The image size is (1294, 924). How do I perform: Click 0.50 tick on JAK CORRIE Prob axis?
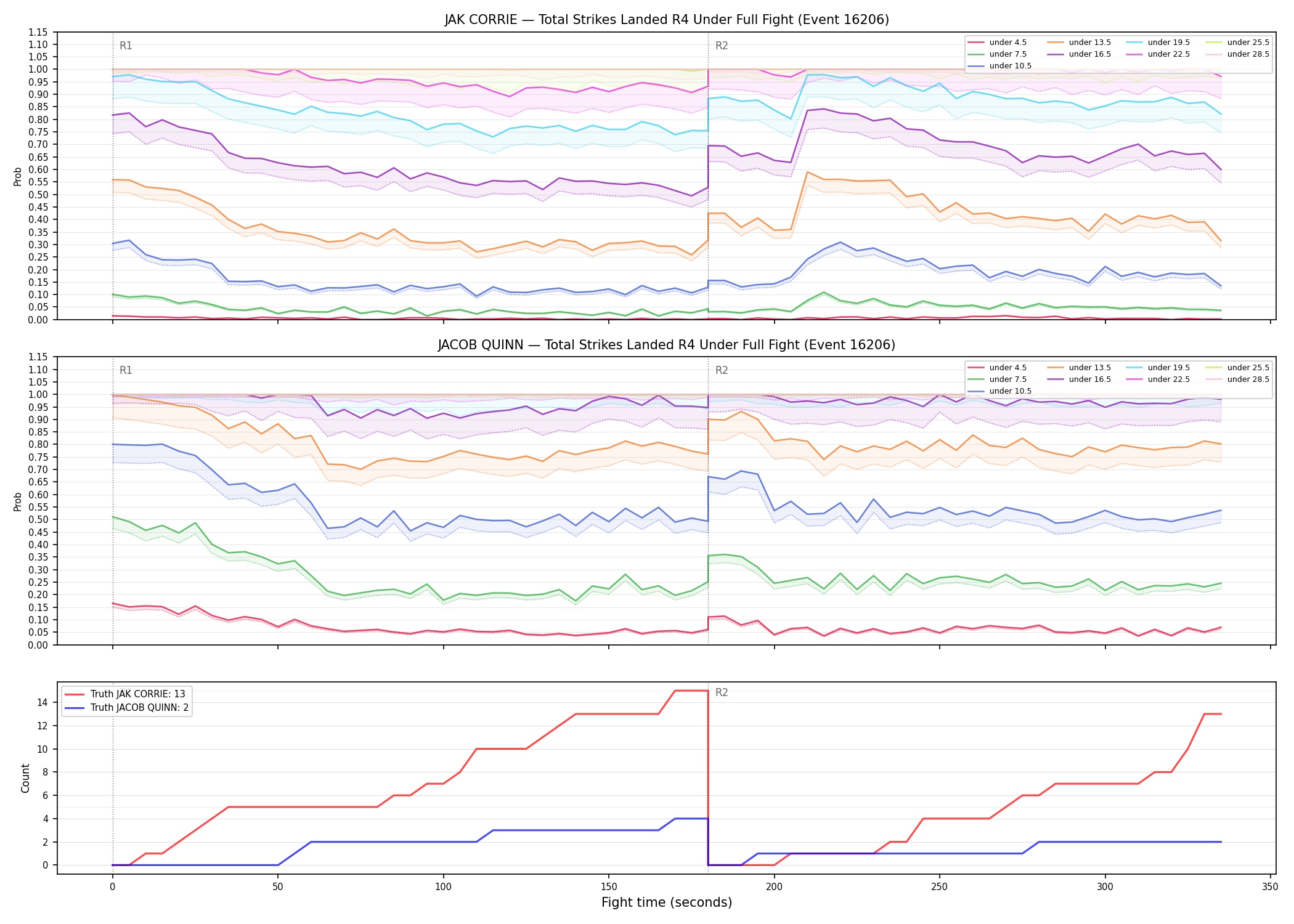[x=38, y=195]
